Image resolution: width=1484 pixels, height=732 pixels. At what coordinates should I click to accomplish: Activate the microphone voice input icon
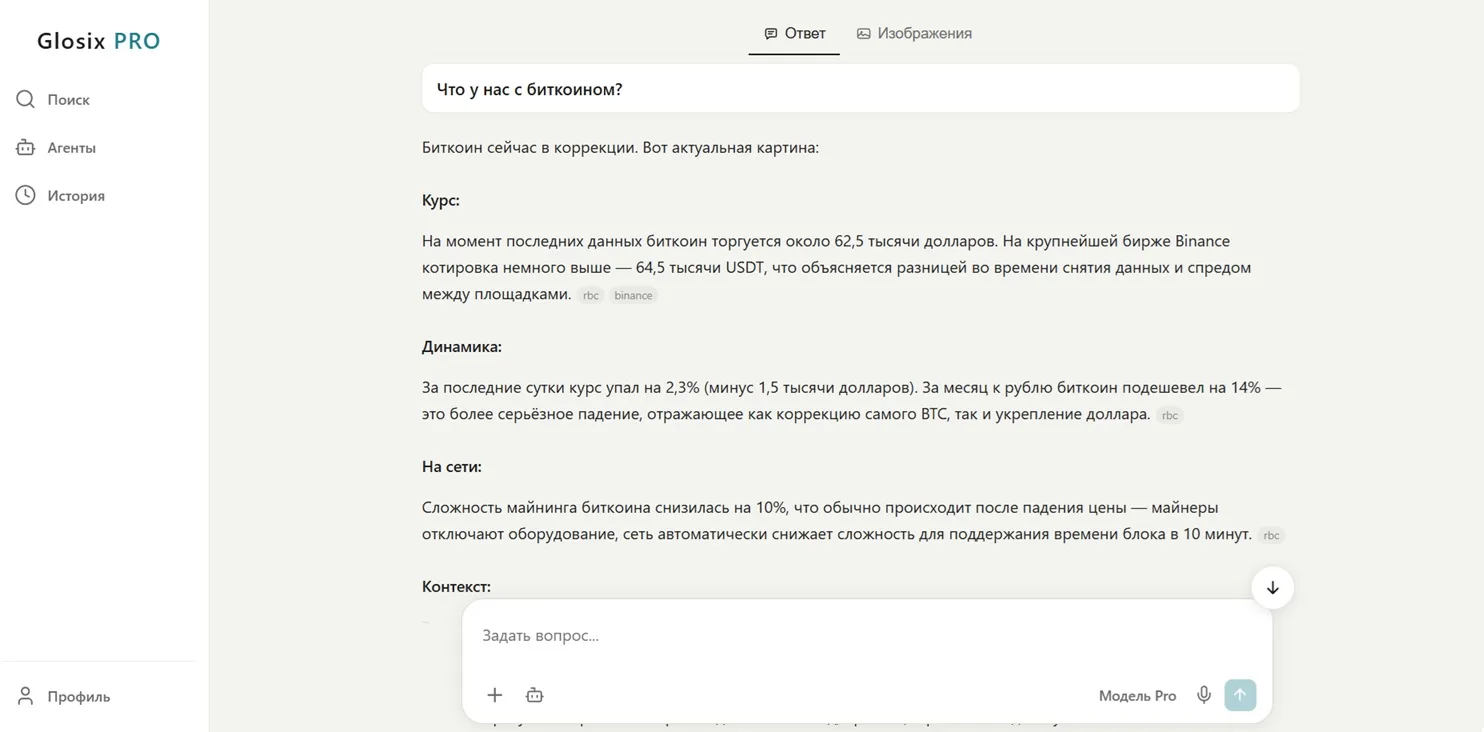click(x=1204, y=695)
